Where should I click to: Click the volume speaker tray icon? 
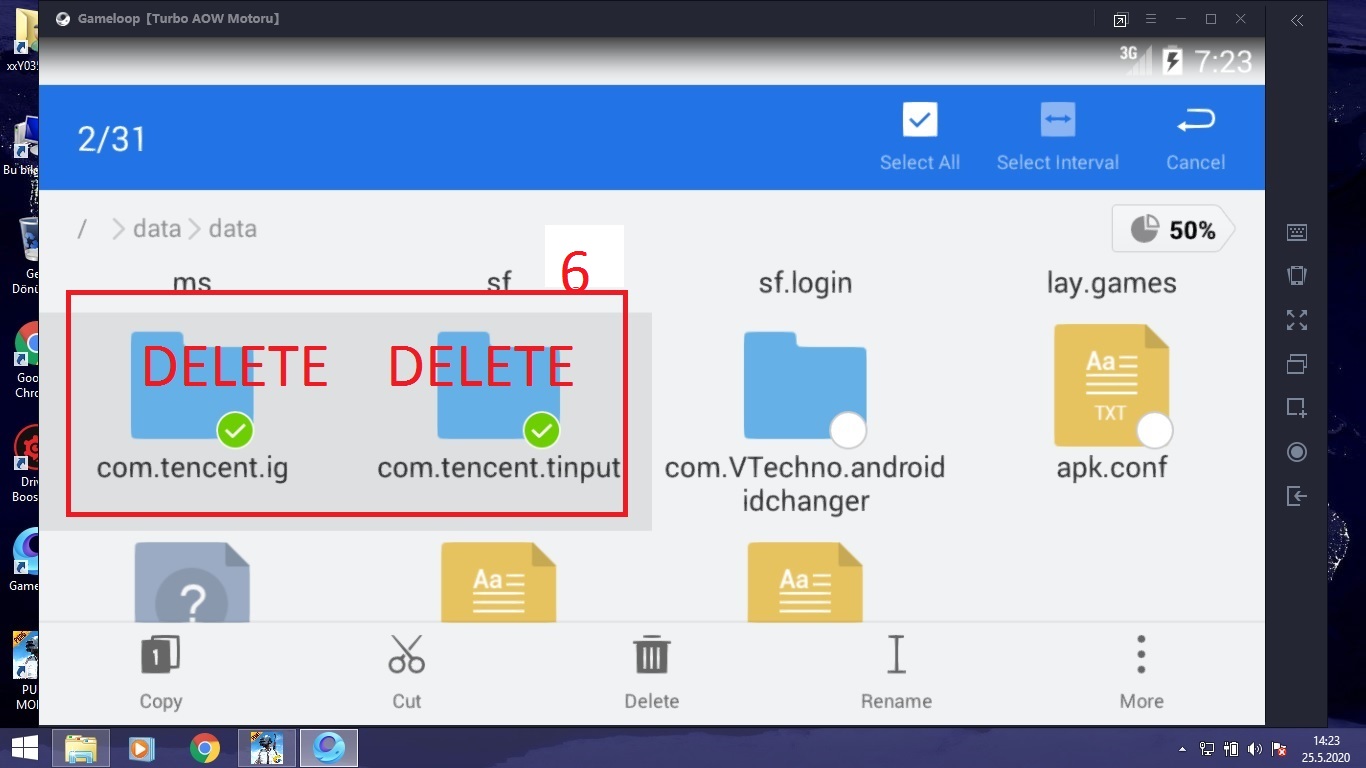1254,749
